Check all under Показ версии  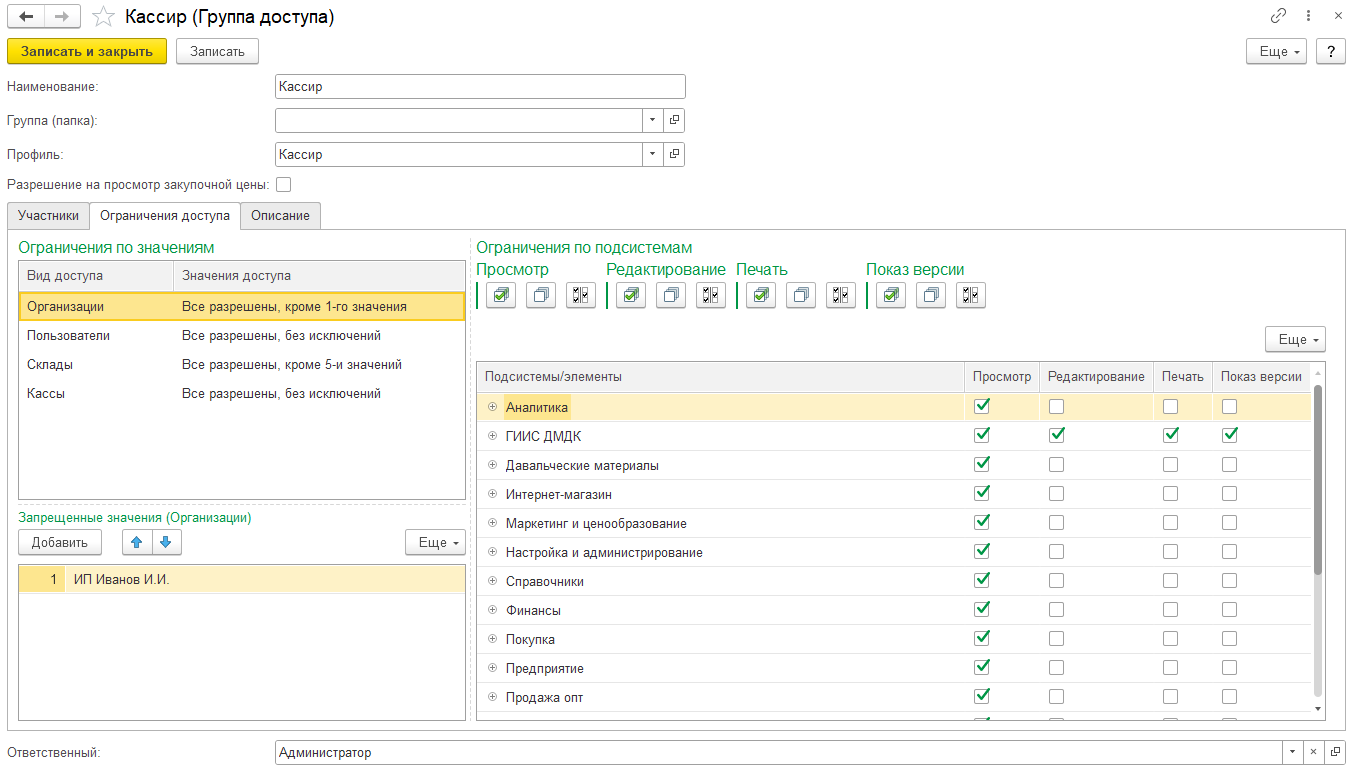[891, 295]
